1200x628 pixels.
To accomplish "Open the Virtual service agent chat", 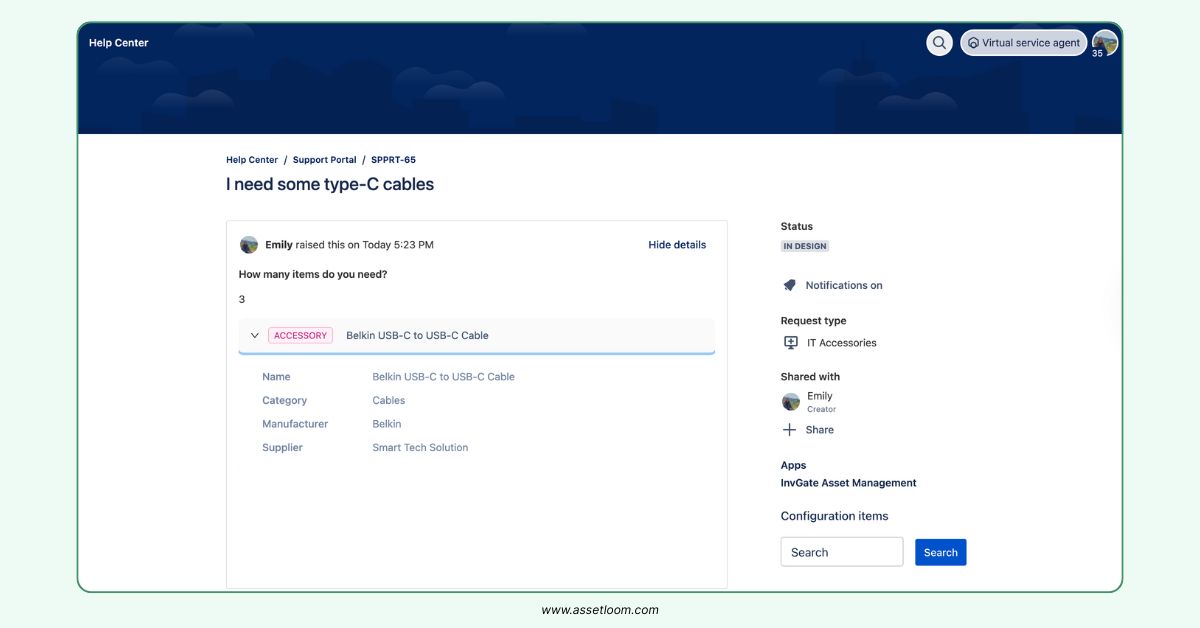I will click(x=1023, y=43).
